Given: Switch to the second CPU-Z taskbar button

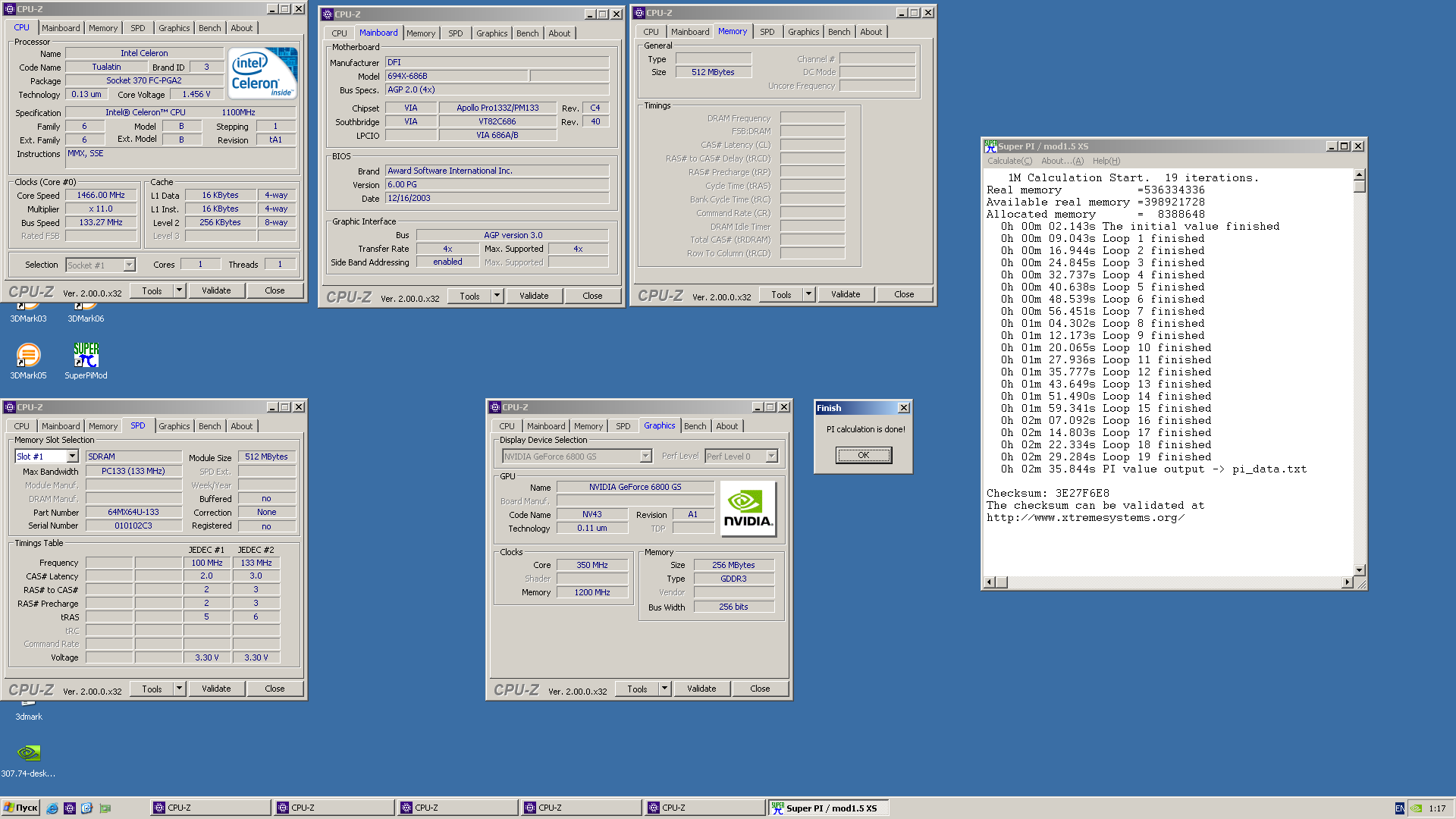Looking at the screenshot, I should pyautogui.click(x=334, y=808).
